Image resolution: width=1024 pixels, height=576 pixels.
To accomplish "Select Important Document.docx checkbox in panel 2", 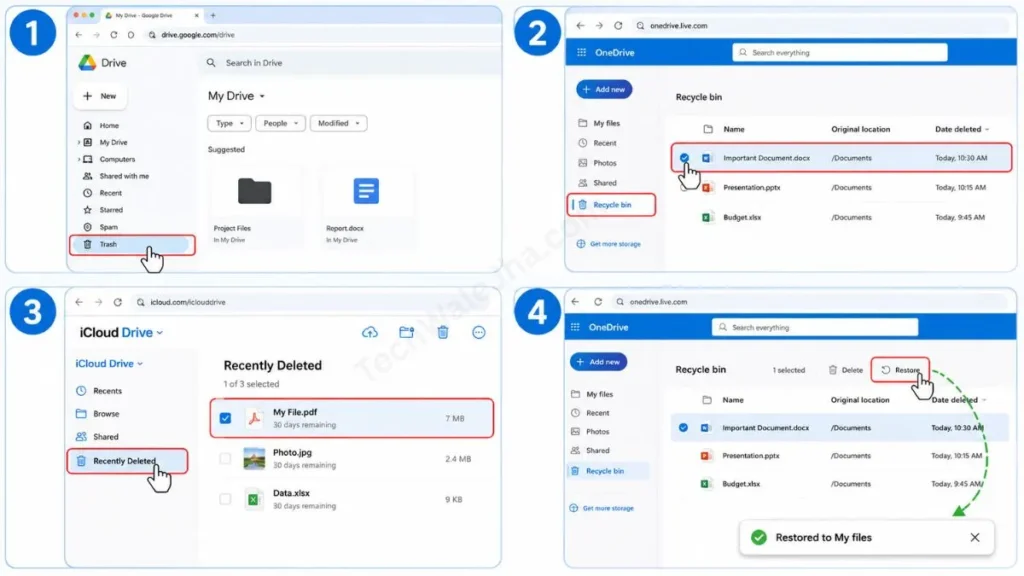I will 684,158.
